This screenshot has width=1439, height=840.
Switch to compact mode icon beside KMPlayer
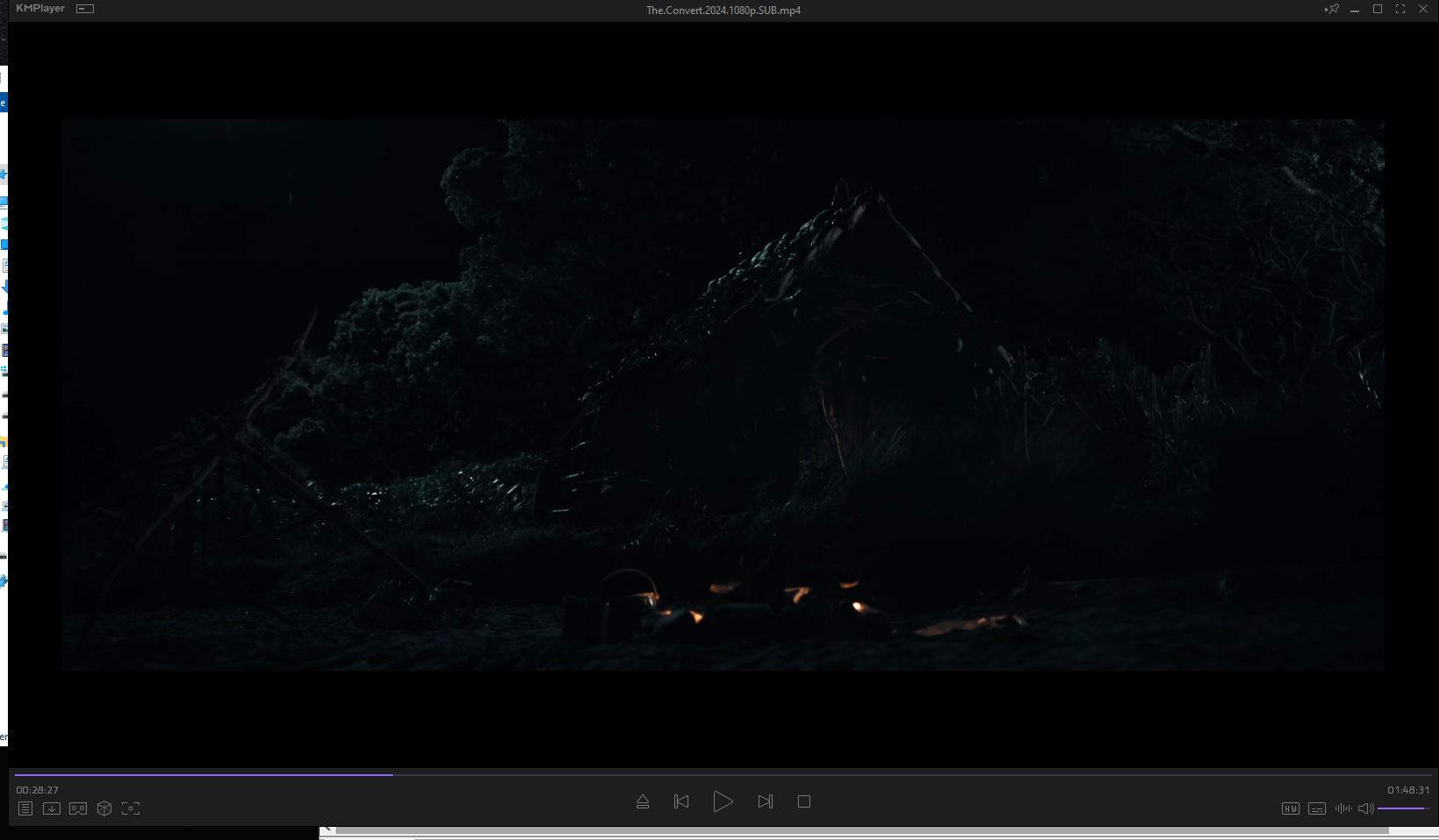(x=85, y=9)
